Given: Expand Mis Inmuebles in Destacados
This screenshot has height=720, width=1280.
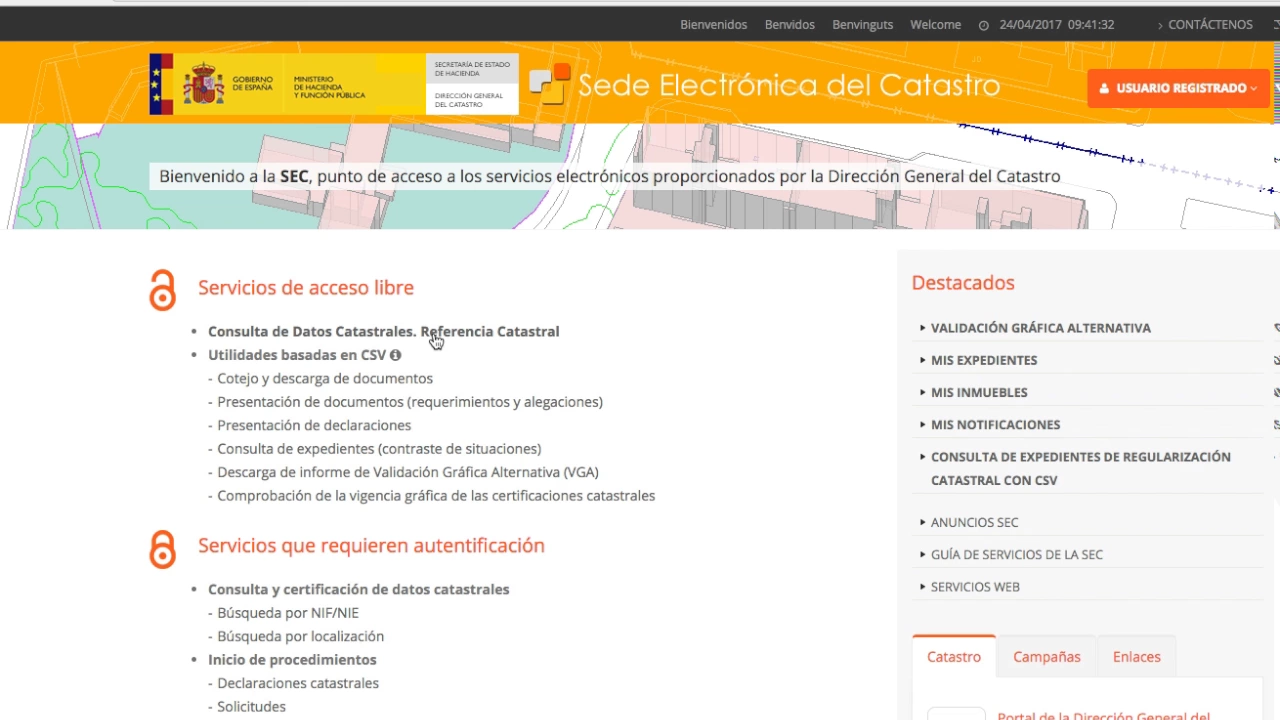Looking at the screenshot, I should click(x=979, y=392).
